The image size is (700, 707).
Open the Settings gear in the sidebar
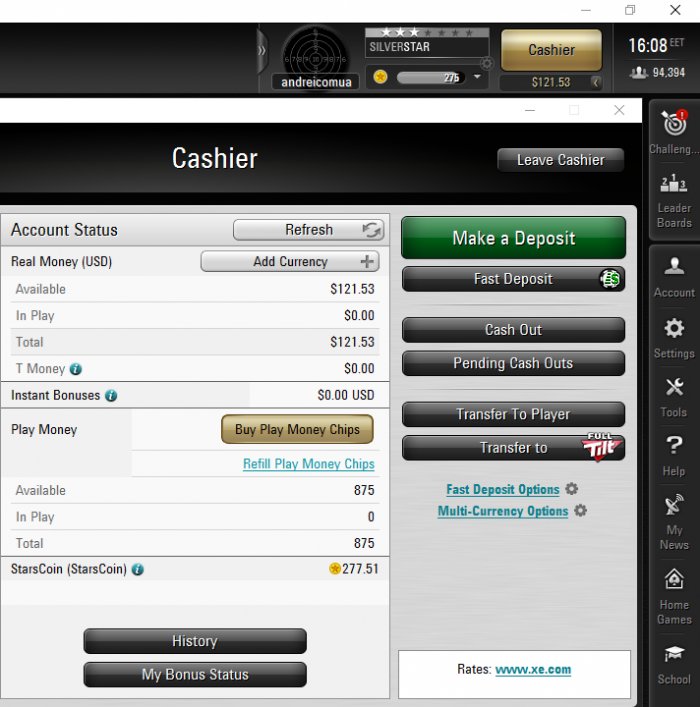pos(674,328)
